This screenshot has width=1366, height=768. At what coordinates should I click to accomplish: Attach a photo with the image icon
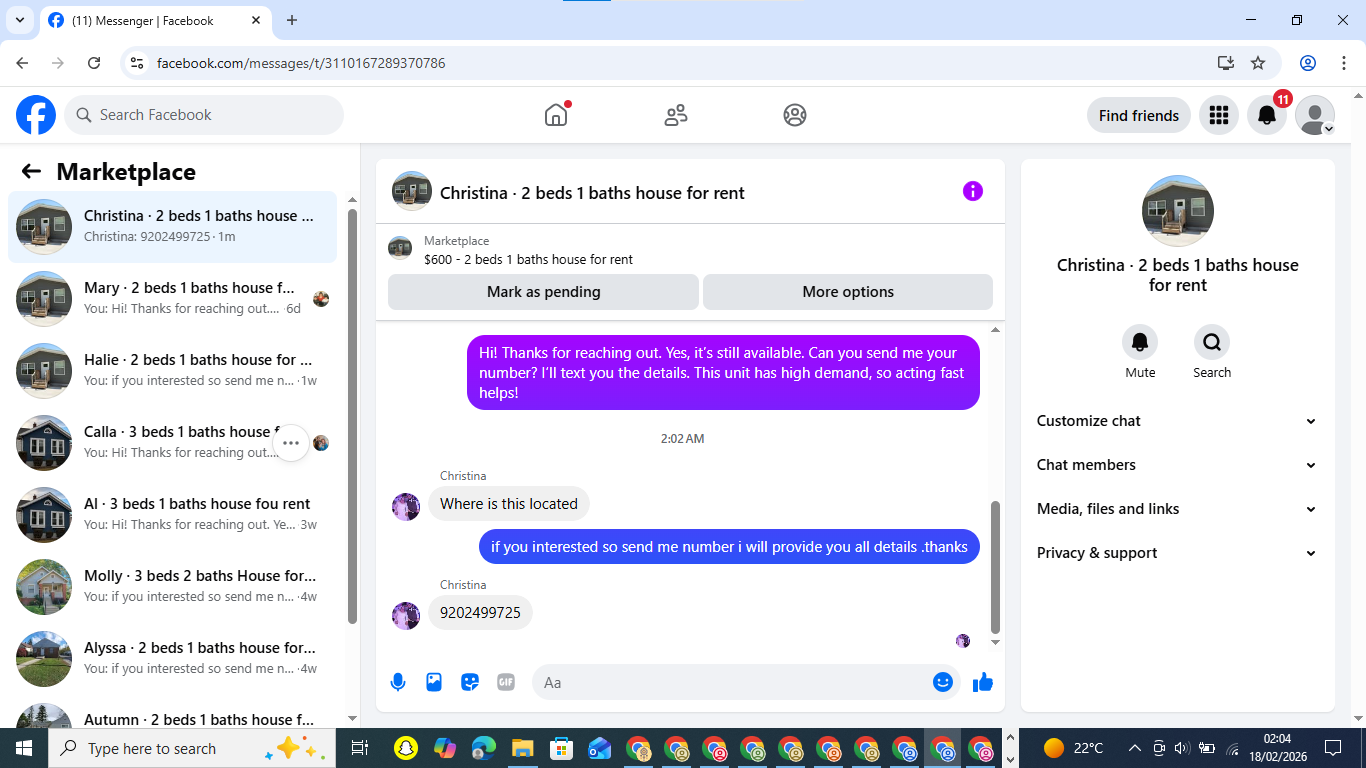point(434,682)
